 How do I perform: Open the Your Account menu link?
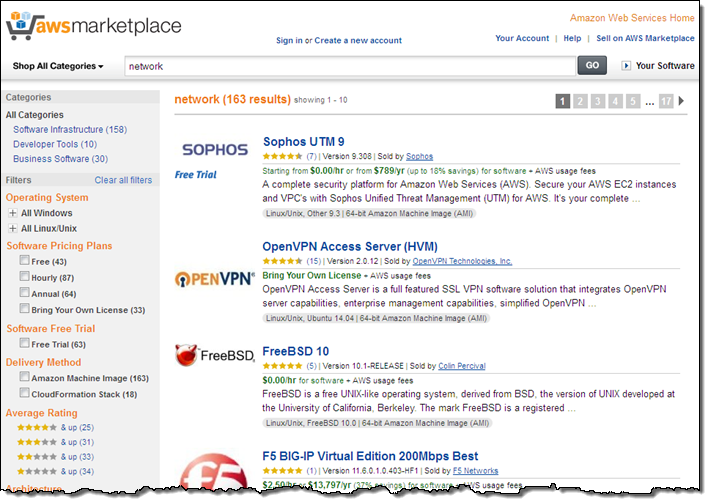point(522,39)
